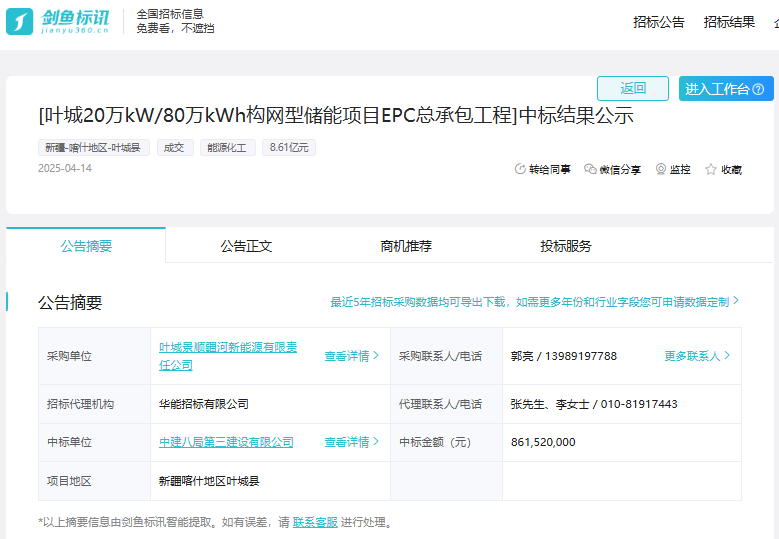779x539 pixels.
Task: Click the 监控 monitor icon
Action: tap(661, 170)
